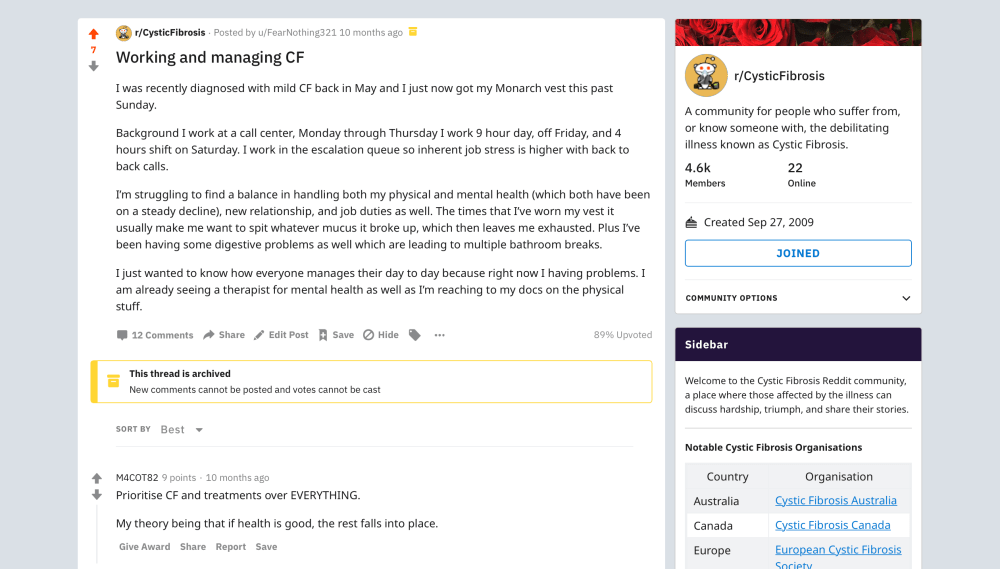Upvote the Working and managing CF post
The image size is (1000, 569).
click(94, 34)
